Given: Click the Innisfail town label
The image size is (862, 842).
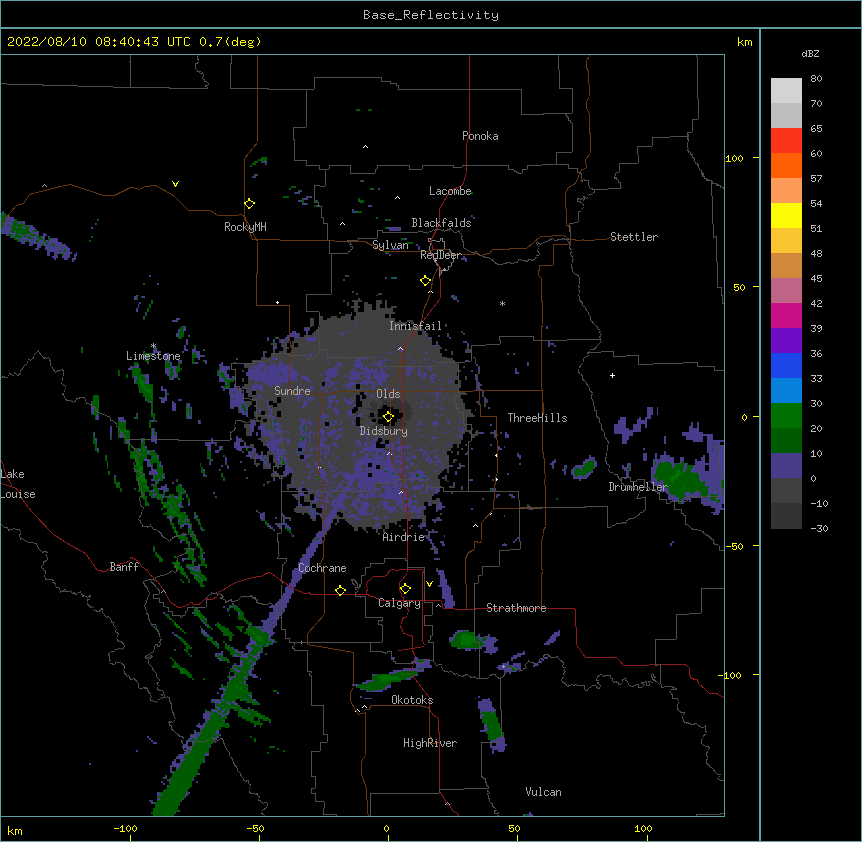Looking at the screenshot, I should coord(415,326).
